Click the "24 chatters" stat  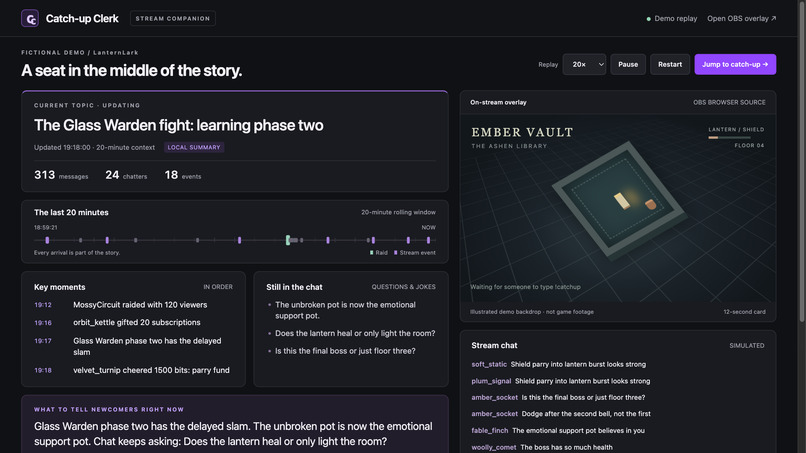(x=126, y=175)
